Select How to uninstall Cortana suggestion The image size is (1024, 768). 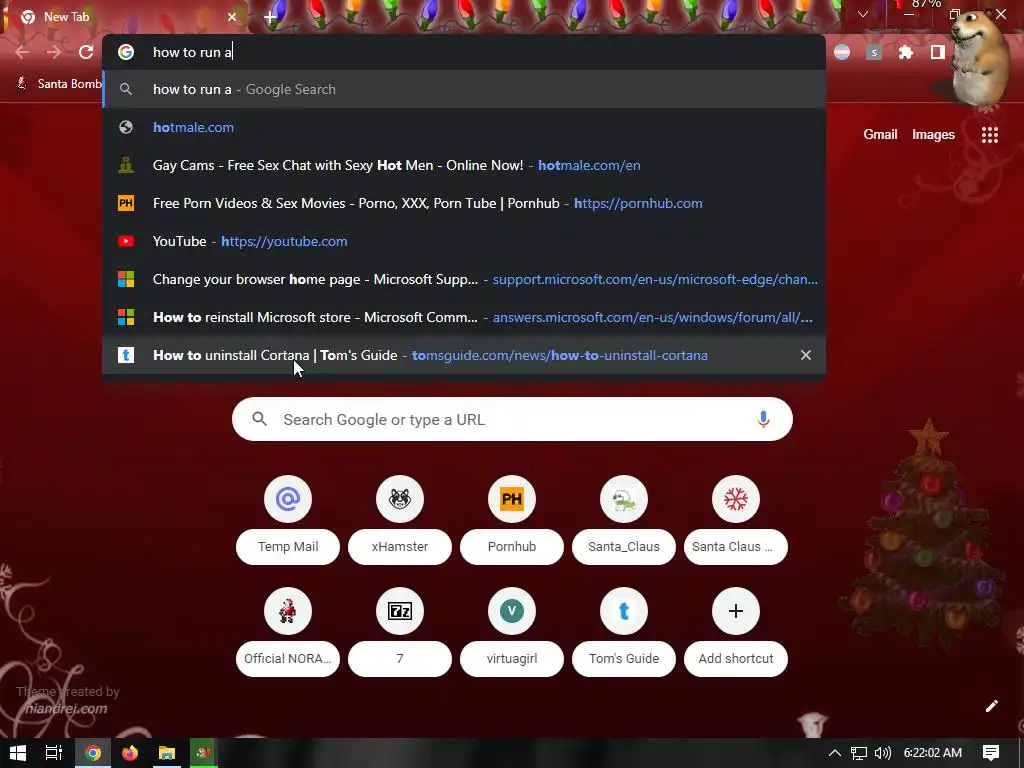[464, 355]
